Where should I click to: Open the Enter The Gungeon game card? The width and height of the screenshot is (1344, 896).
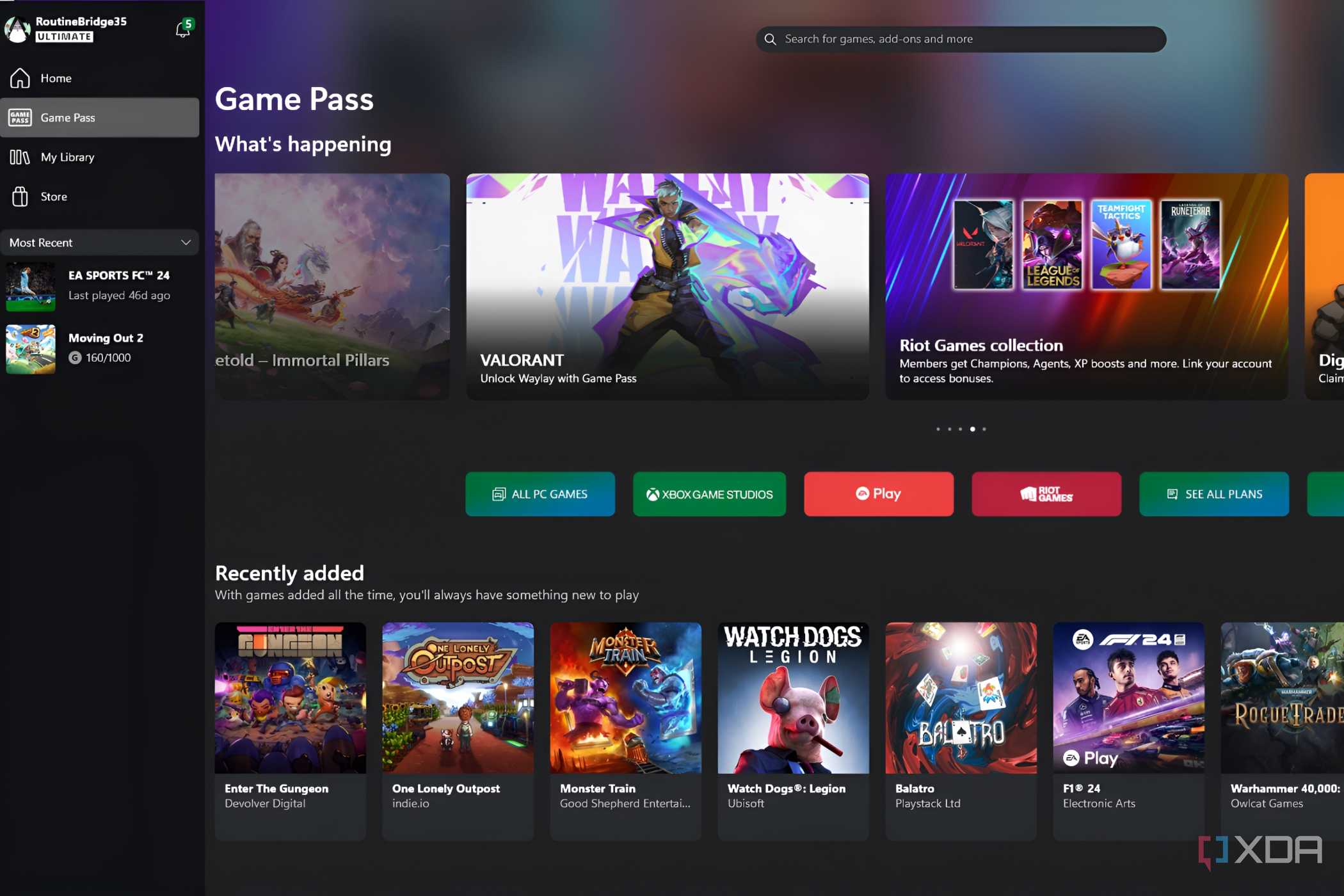click(291, 732)
